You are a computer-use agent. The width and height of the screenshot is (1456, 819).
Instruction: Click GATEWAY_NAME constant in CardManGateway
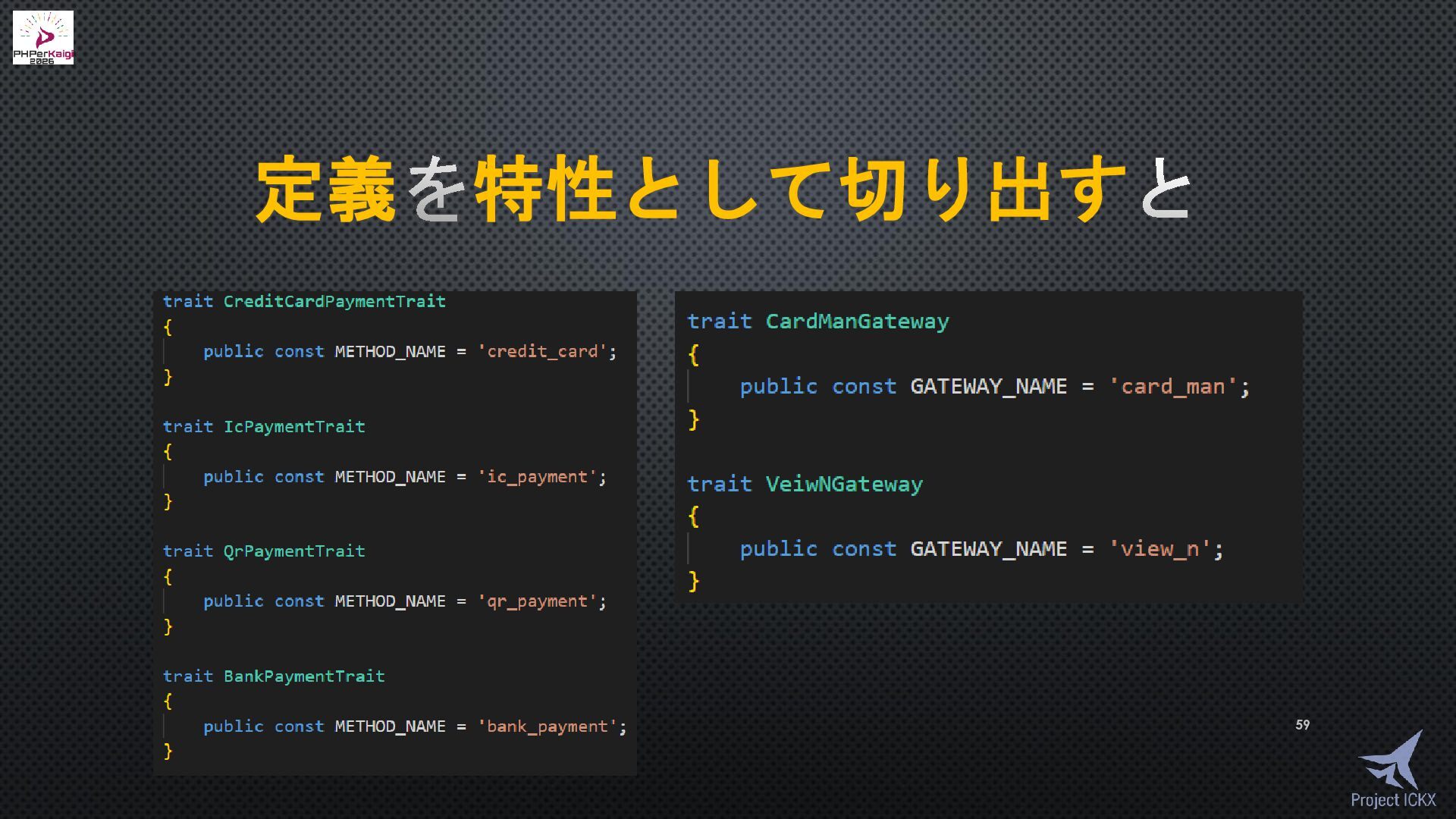click(988, 387)
